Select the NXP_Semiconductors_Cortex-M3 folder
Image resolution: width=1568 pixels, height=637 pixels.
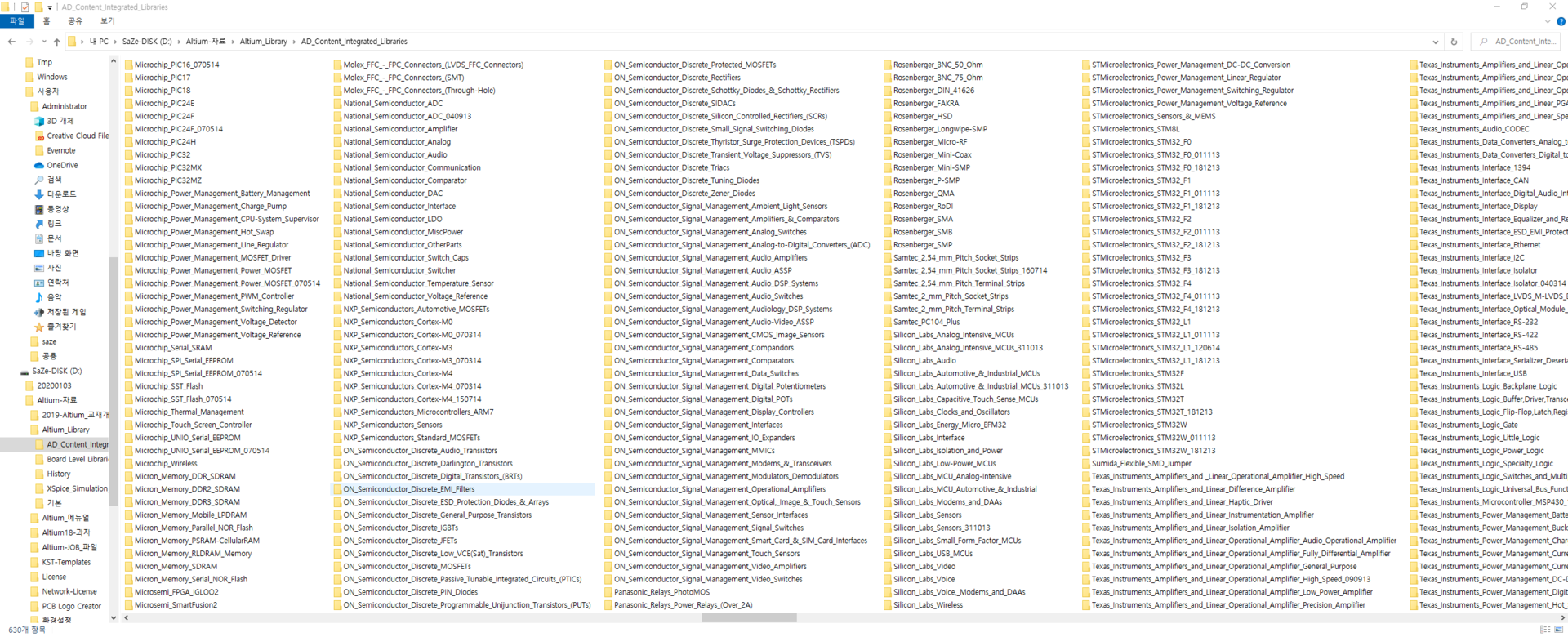[393, 348]
